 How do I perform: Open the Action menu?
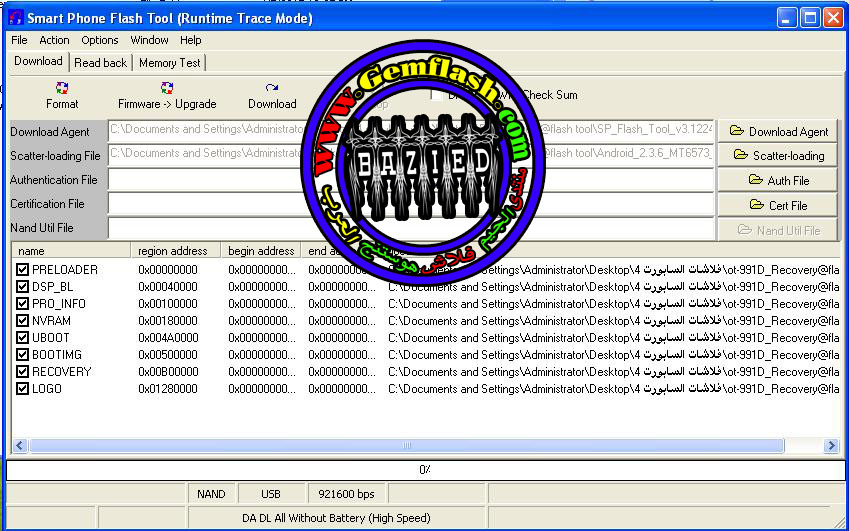[x=54, y=40]
